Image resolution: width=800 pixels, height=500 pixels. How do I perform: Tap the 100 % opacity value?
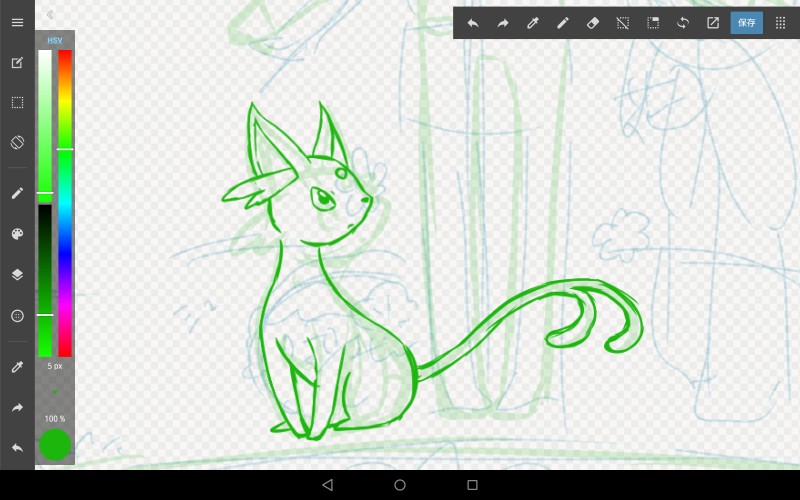[x=55, y=419]
